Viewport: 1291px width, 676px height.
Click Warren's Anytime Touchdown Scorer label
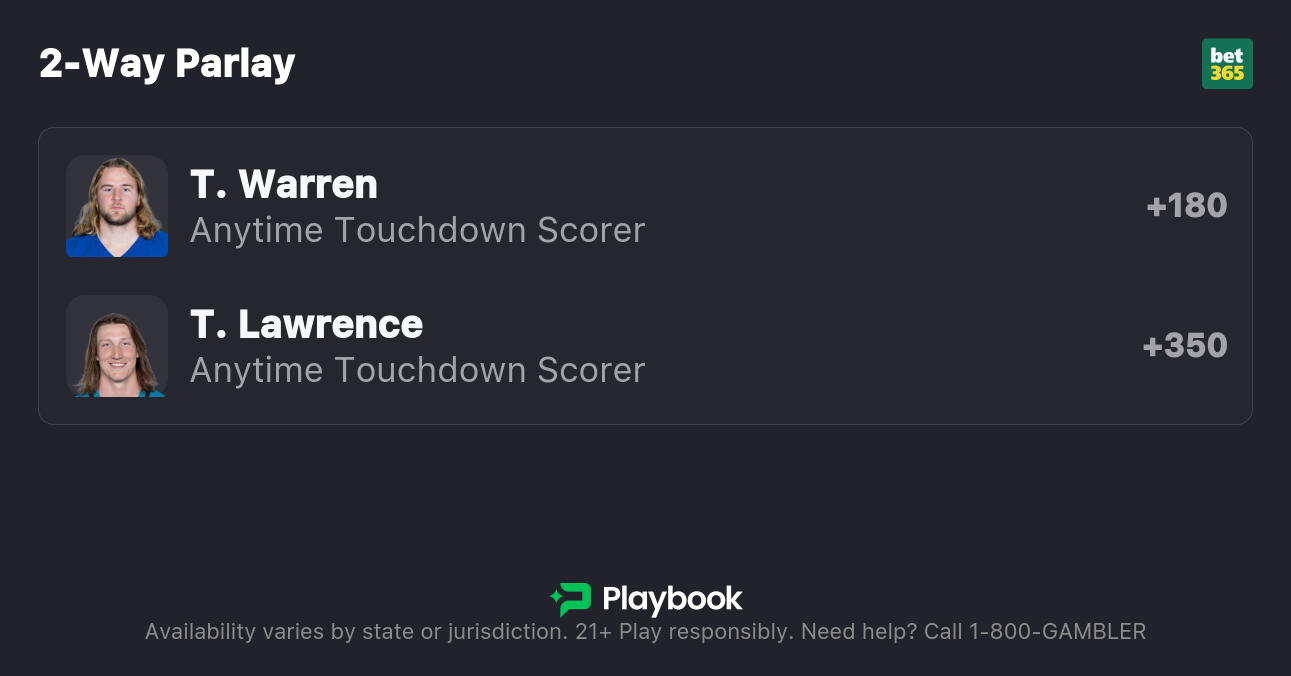pyautogui.click(x=417, y=230)
